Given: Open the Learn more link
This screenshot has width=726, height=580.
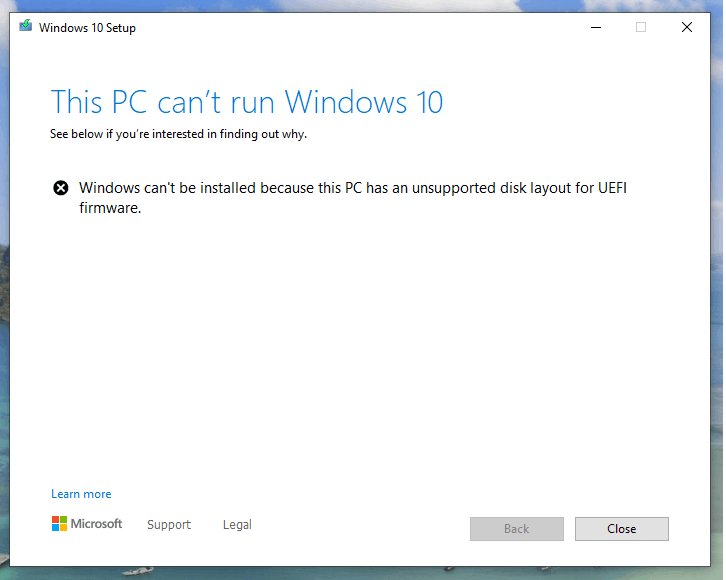Looking at the screenshot, I should tap(81, 494).
